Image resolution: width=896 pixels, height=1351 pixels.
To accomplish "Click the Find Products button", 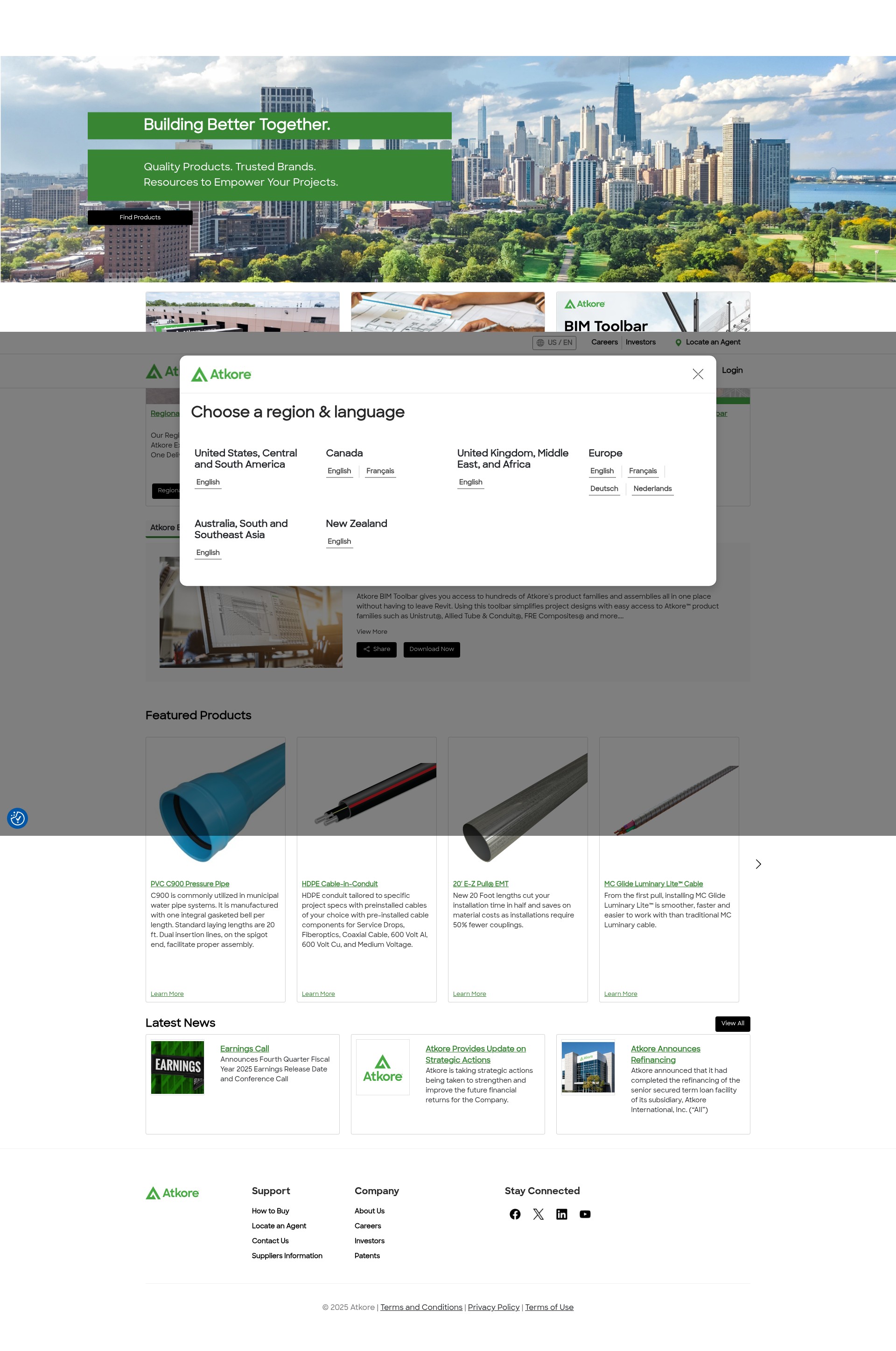I will [x=140, y=217].
